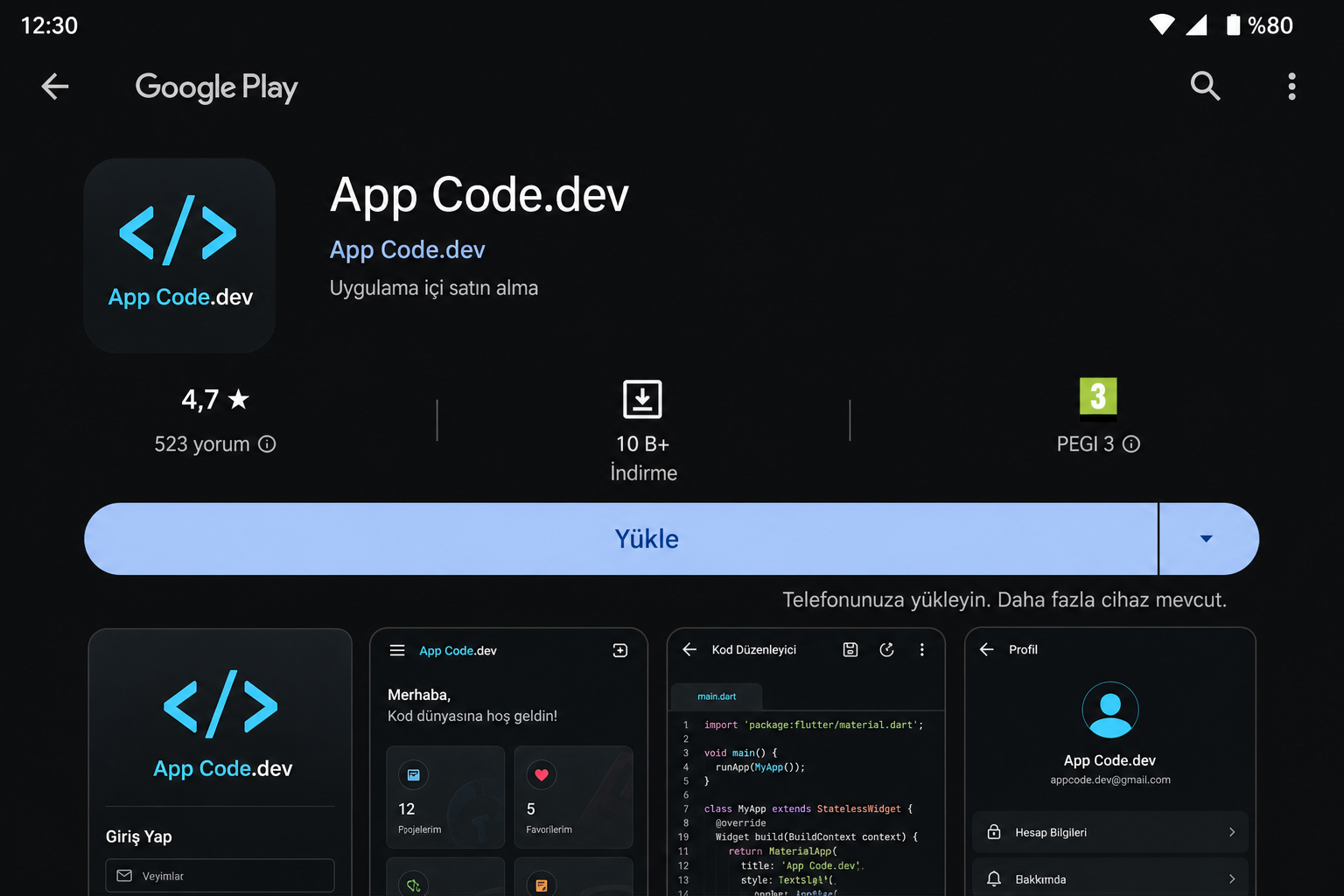Open info icon next to 523 yorum
The height and width of the screenshot is (896, 1344).
pyautogui.click(x=267, y=444)
